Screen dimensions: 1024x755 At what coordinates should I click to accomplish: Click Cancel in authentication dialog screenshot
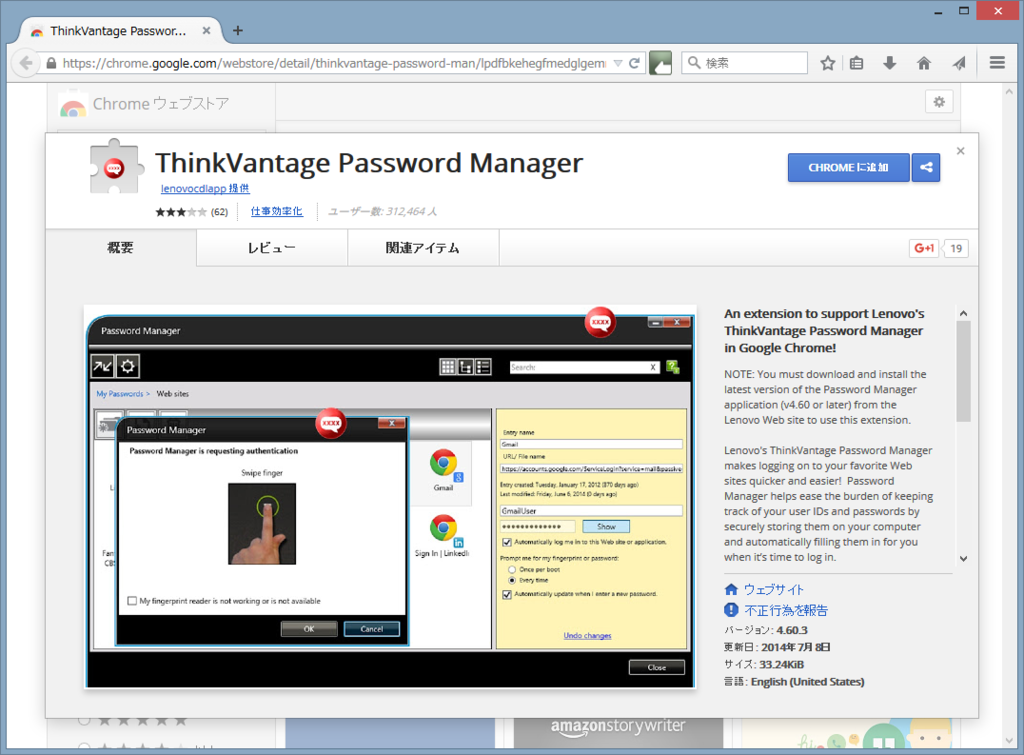[372, 629]
